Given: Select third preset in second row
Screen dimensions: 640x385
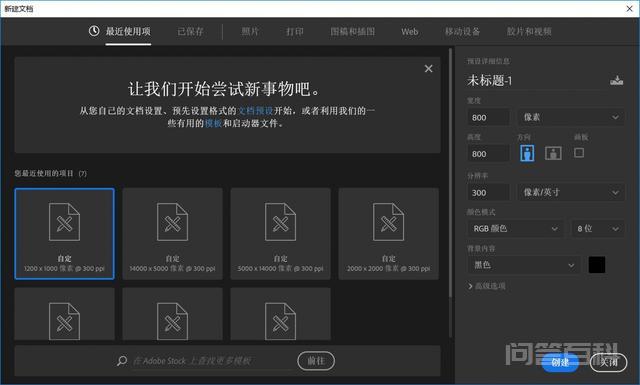Looking at the screenshot, I should (280, 314).
